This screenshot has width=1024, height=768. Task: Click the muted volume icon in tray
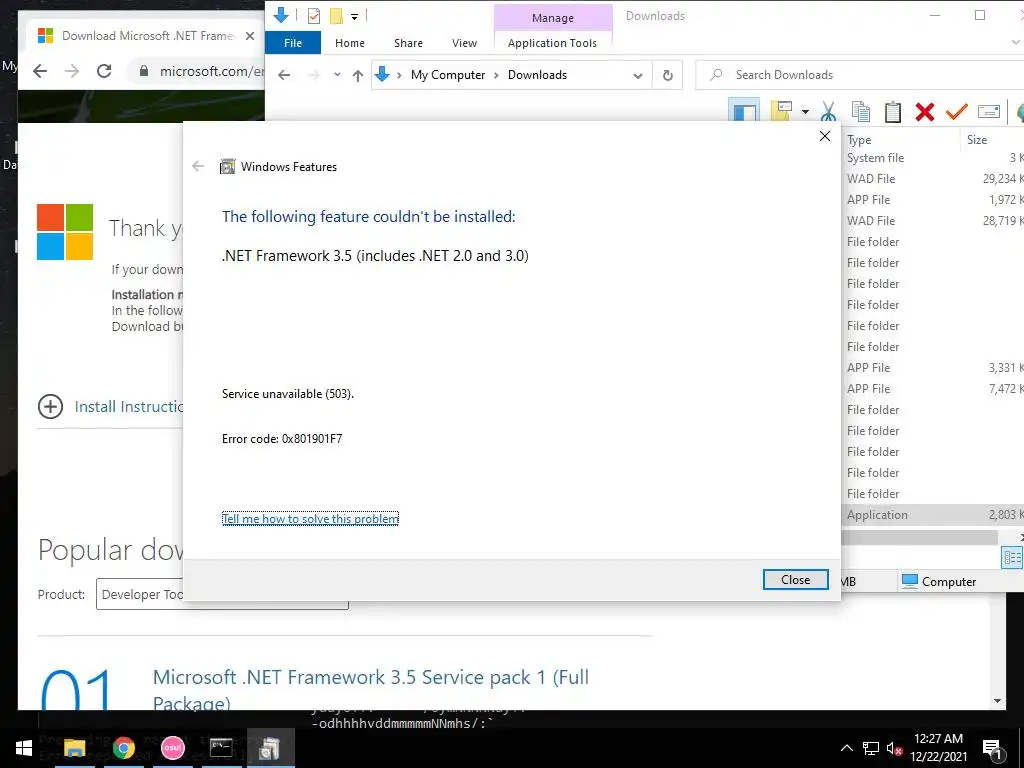(894, 748)
